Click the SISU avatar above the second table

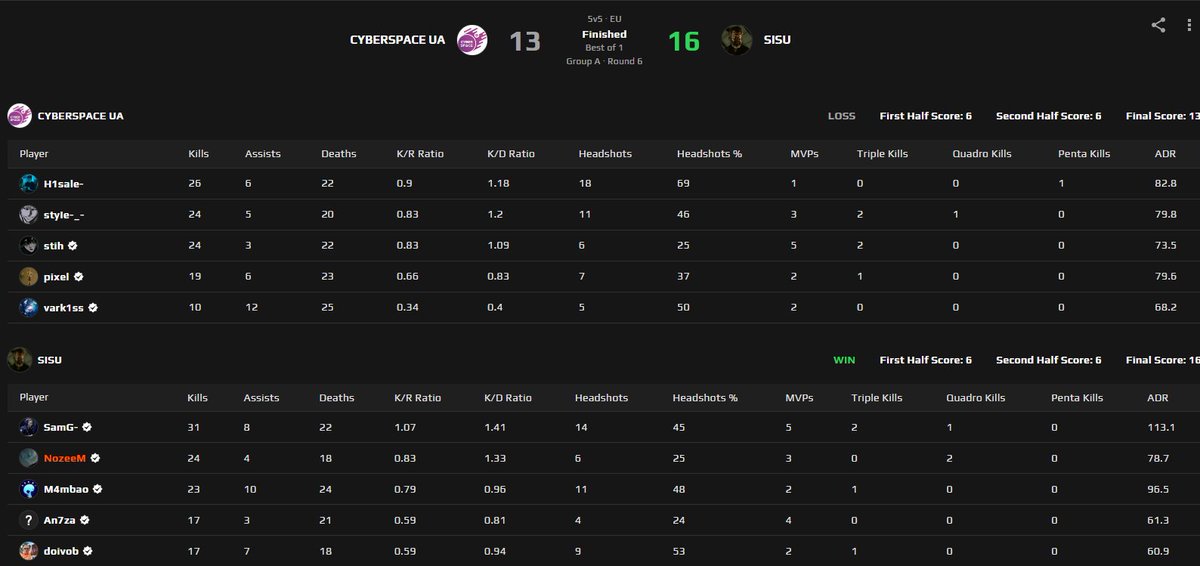(19, 359)
